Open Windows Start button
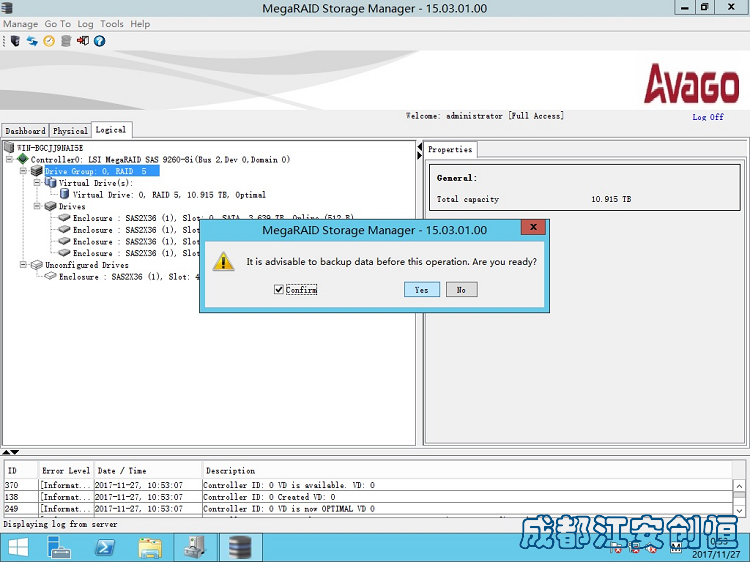Viewport: 750px width, 562px height. point(18,548)
